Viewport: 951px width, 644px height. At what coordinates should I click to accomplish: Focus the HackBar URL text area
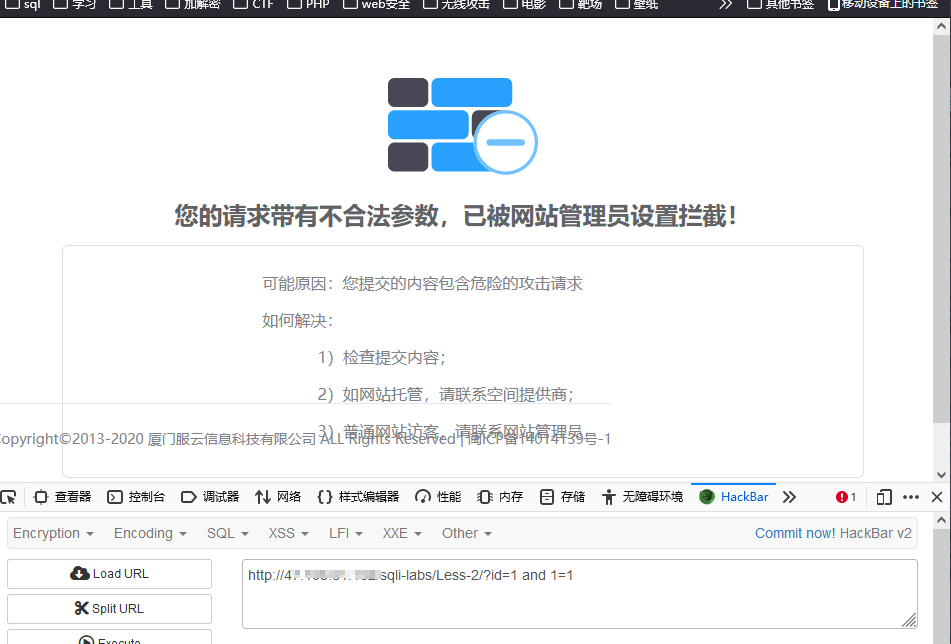tap(579, 594)
